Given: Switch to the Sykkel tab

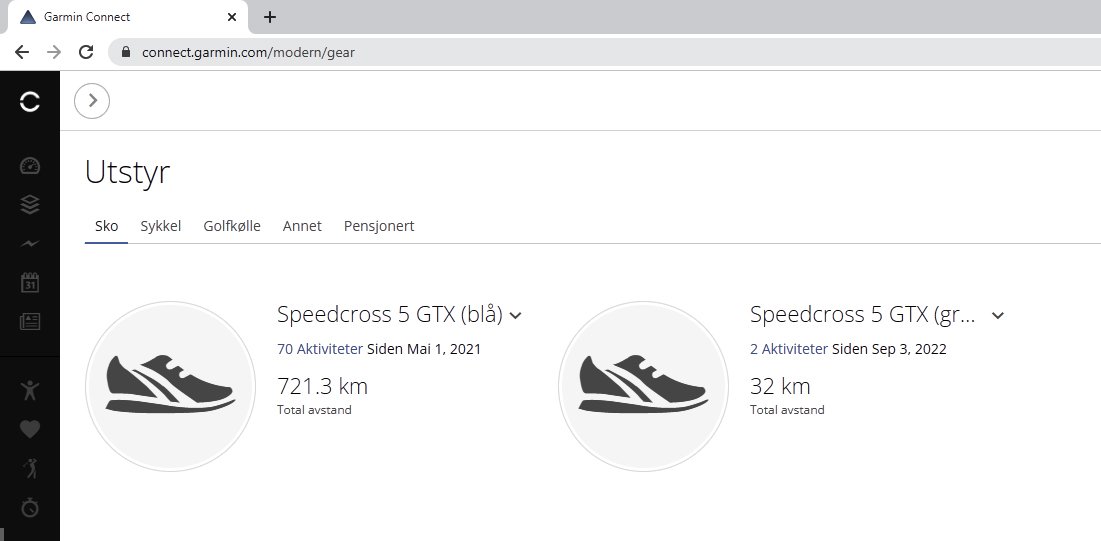Looking at the screenshot, I should coord(161,226).
